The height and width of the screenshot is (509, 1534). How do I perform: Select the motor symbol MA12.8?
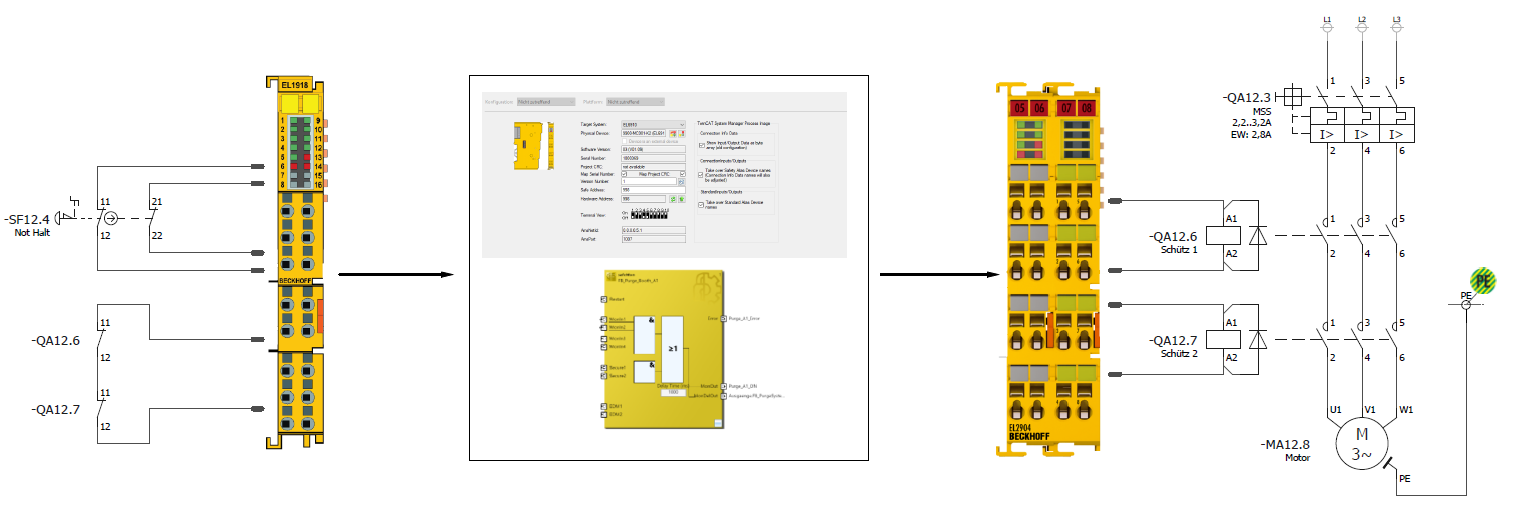point(1361,443)
